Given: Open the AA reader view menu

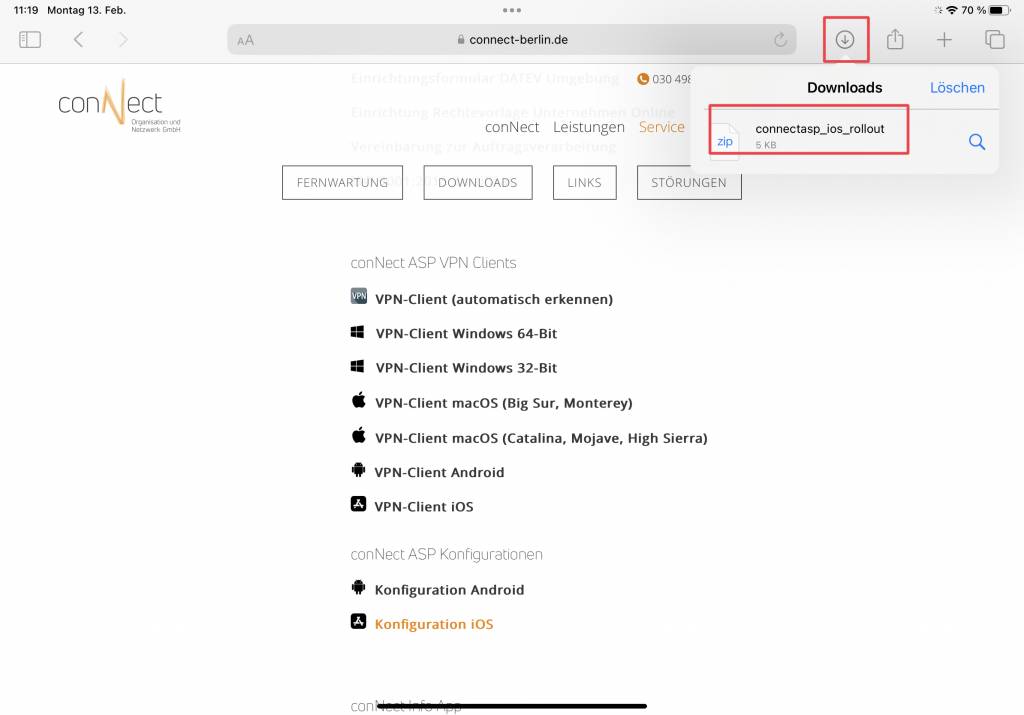Looking at the screenshot, I should pyautogui.click(x=246, y=40).
